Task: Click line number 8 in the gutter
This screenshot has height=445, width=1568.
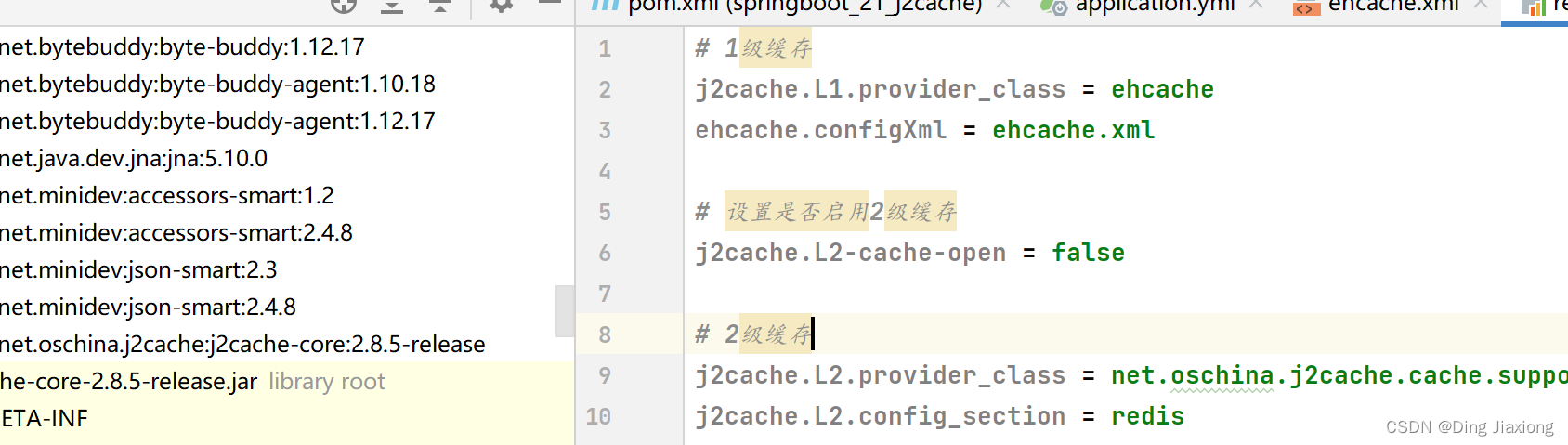Action: [x=605, y=334]
